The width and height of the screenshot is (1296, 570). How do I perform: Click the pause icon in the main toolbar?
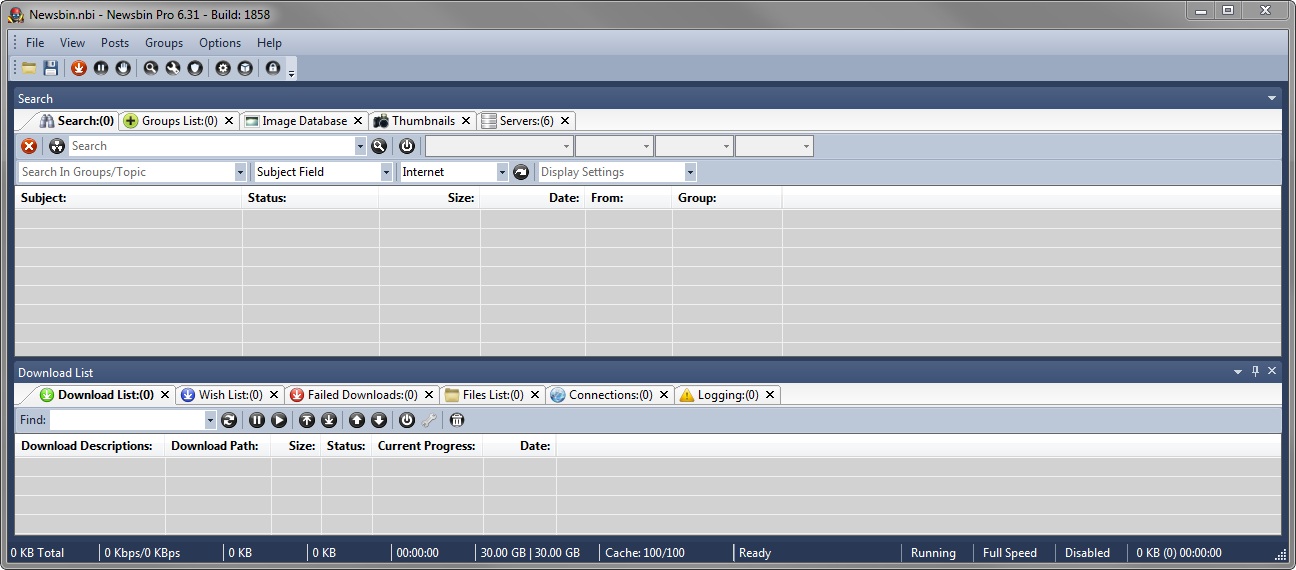pyautogui.click(x=101, y=68)
